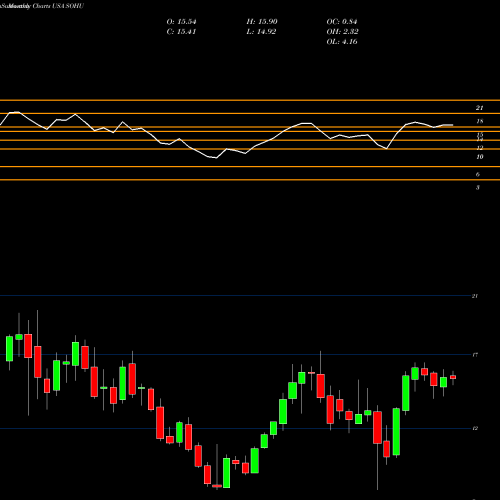Click the 'OH: 2.32' reading
500x500 pixels.
click(x=343, y=32)
